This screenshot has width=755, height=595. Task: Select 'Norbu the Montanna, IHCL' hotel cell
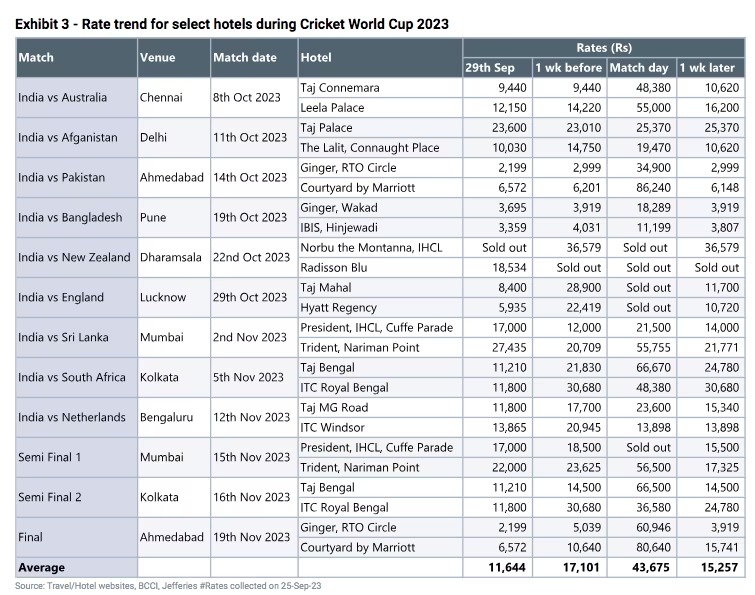[x=380, y=248]
